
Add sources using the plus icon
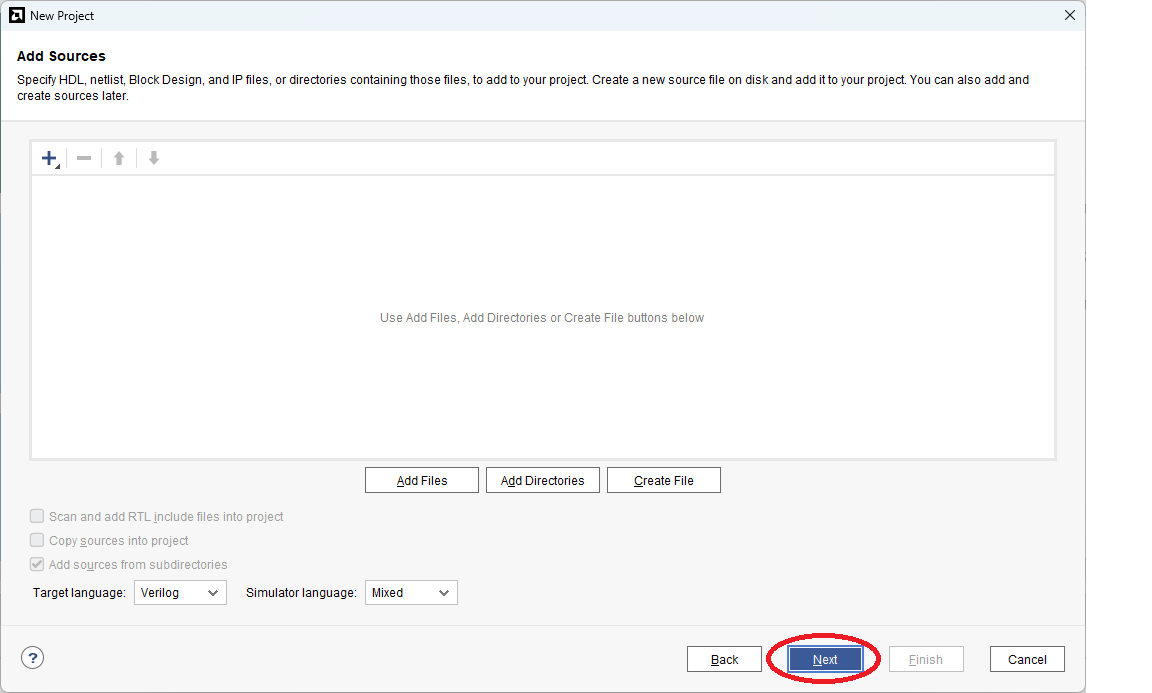[48, 156]
